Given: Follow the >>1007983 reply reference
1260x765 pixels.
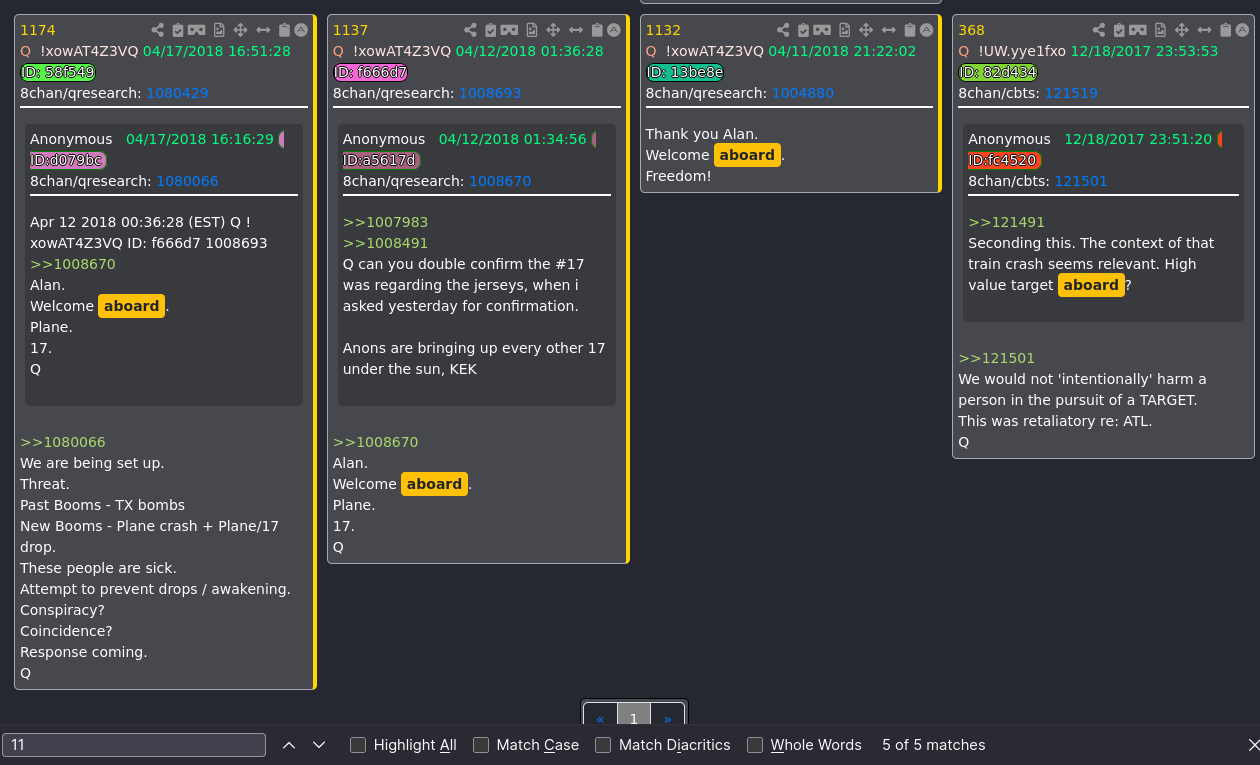Looking at the screenshot, I should [x=385, y=222].
